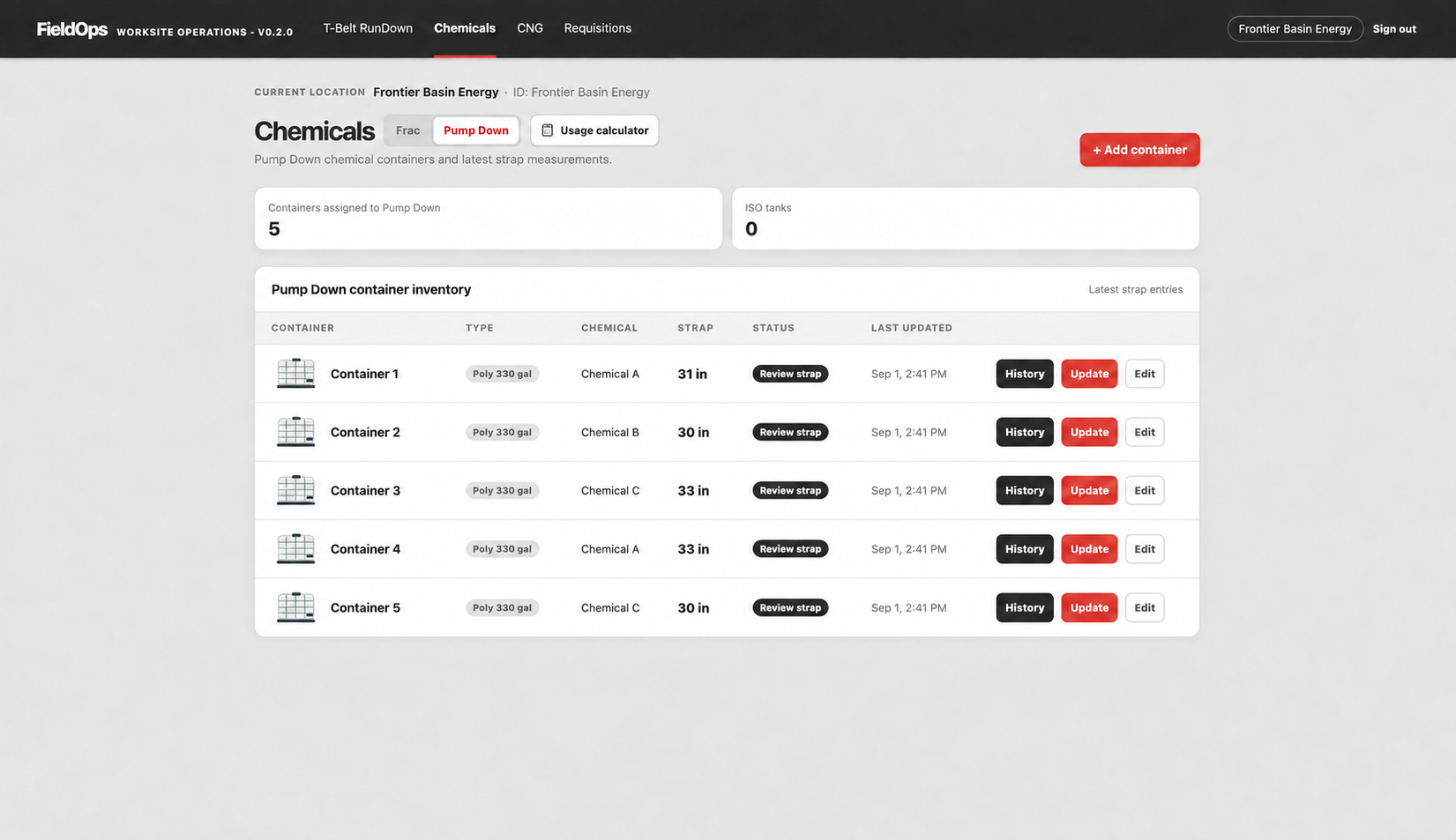1456x840 pixels.
Task: Click Chemical B cell
Action: pyautogui.click(x=610, y=432)
